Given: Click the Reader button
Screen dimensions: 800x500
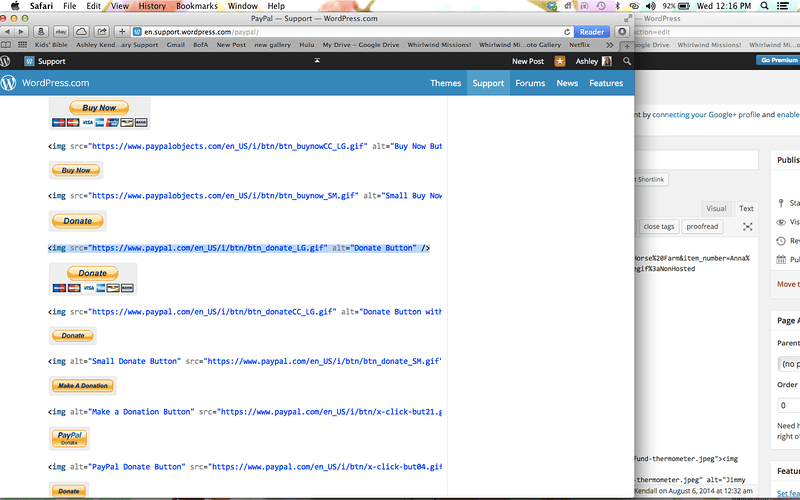Looking at the screenshot, I should coord(592,32).
